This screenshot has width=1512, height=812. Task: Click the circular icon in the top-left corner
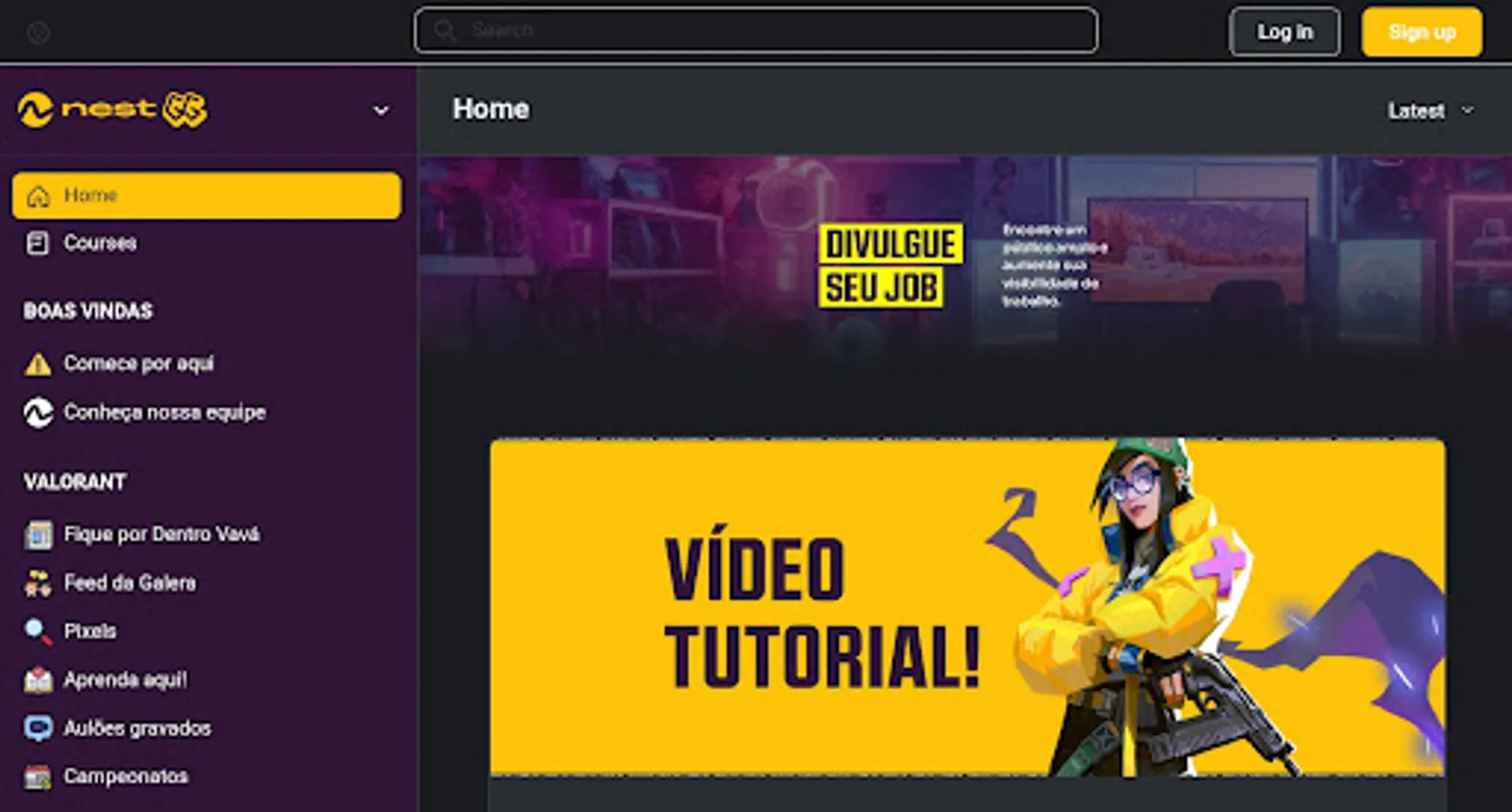tap(39, 33)
